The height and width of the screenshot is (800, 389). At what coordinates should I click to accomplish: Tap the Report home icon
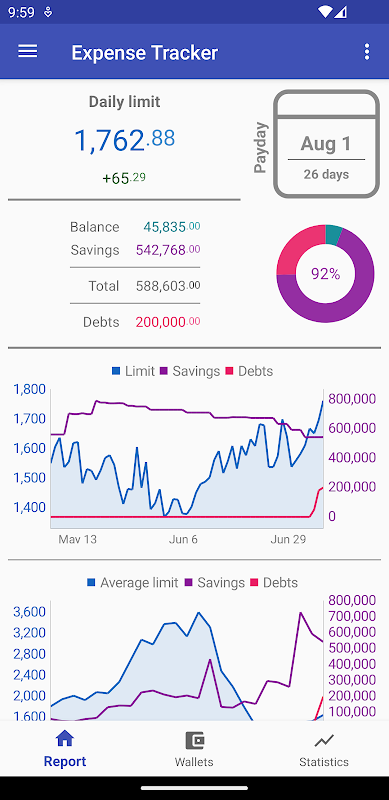(65, 738)
